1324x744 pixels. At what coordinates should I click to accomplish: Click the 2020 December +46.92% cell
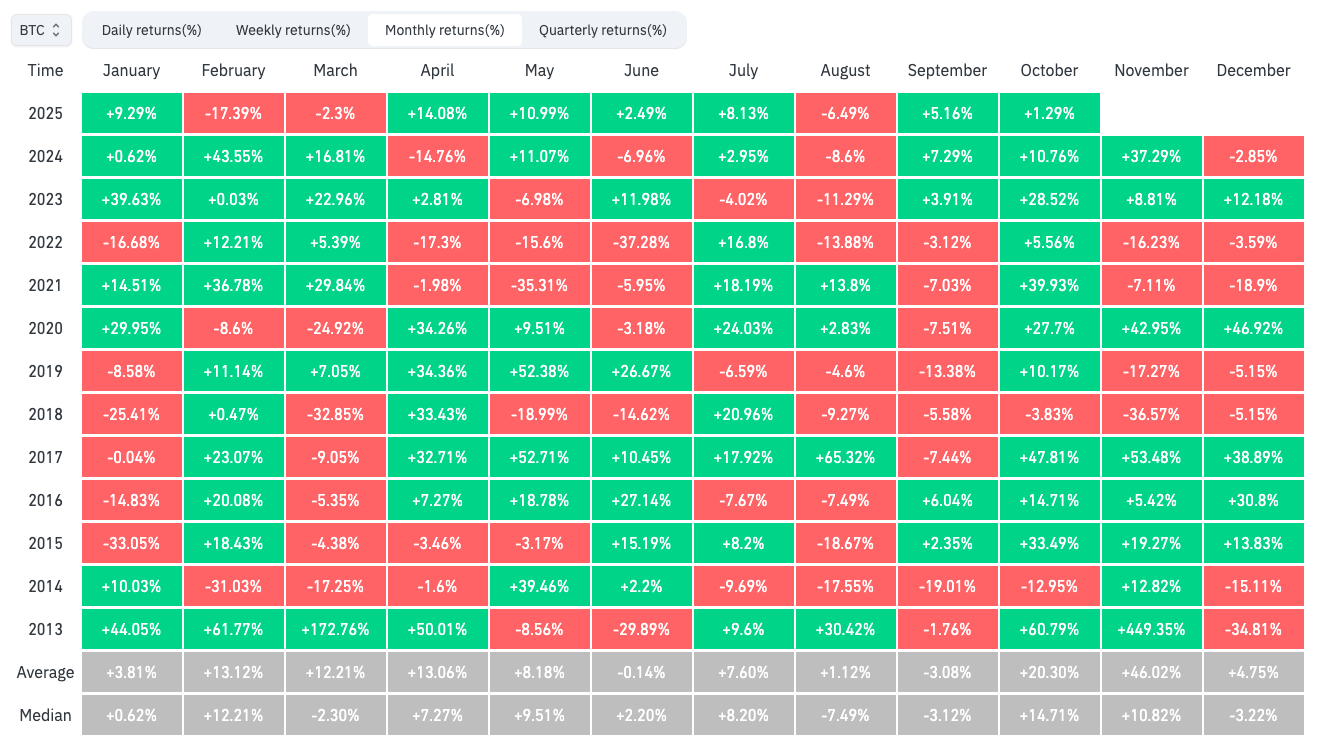click(x=1253, y=328)
